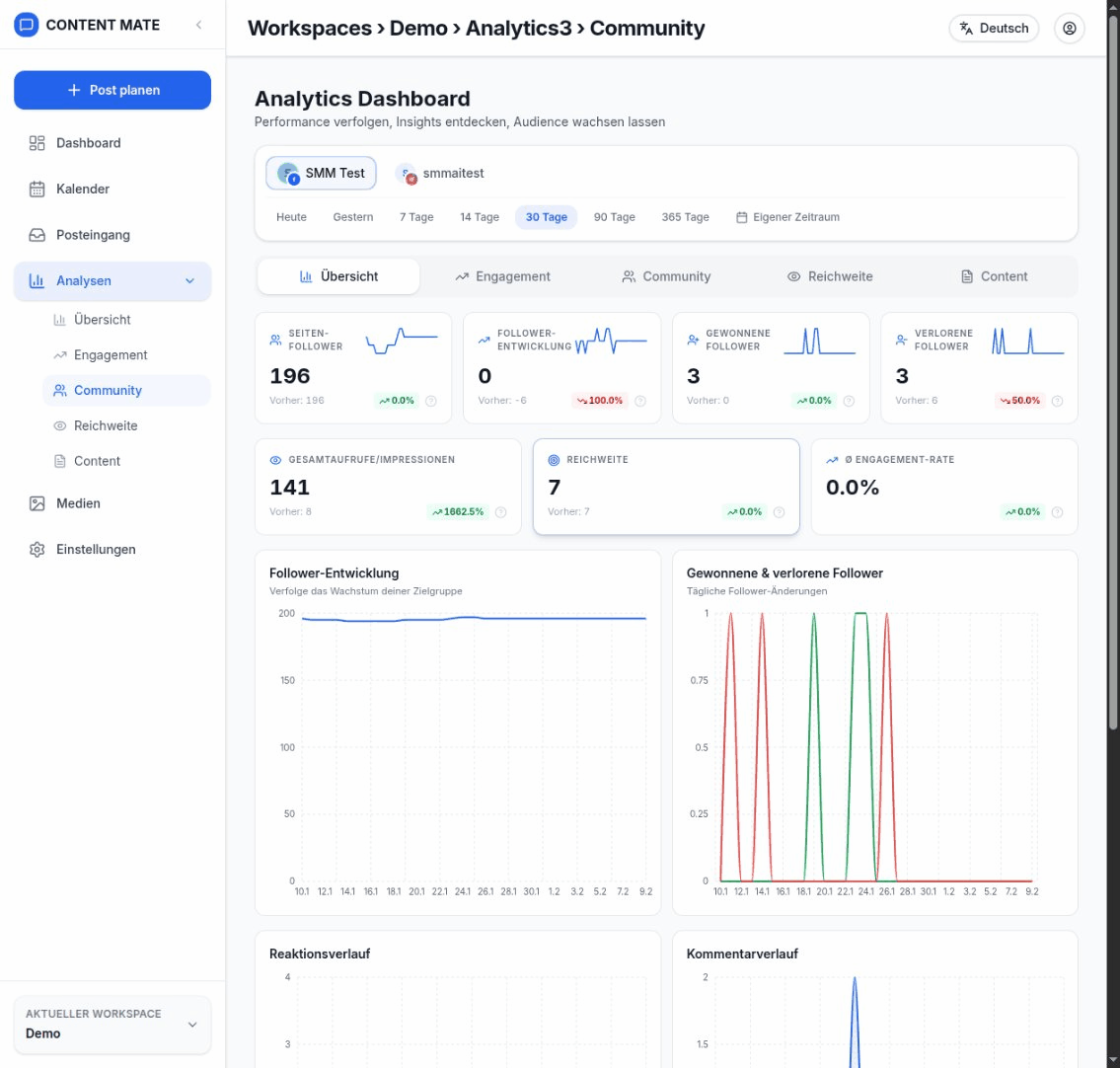The height and width of the screenshot is (1068, 1120).
Task: Collapse the Analysen menu chevron
Action: pyautogui.click(x=190, y=280)
